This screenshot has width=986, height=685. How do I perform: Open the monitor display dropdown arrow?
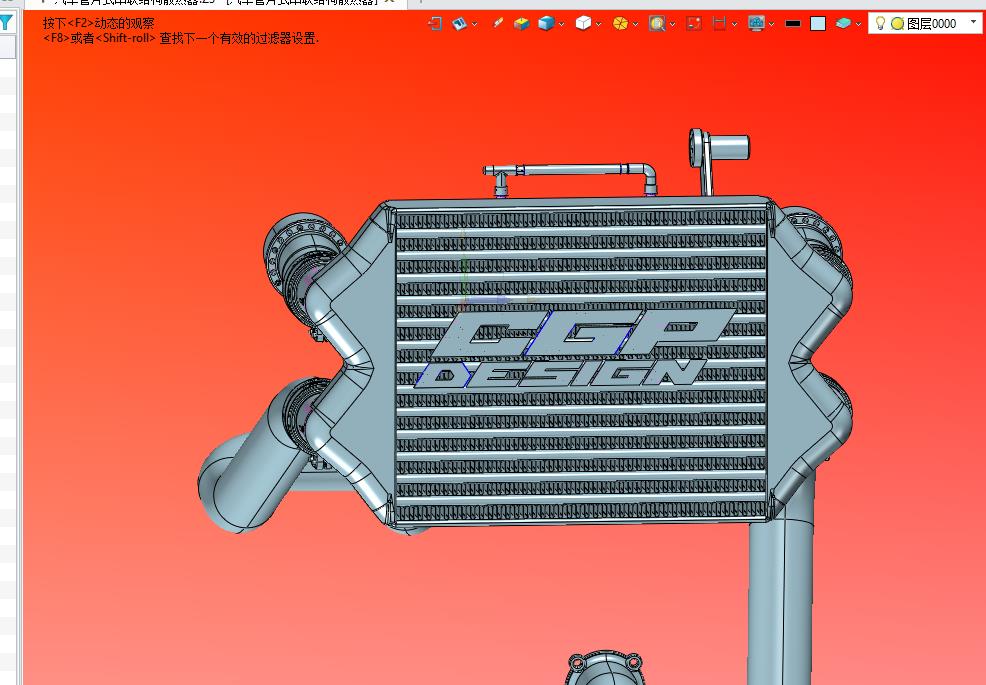click(x=772, y=24)
